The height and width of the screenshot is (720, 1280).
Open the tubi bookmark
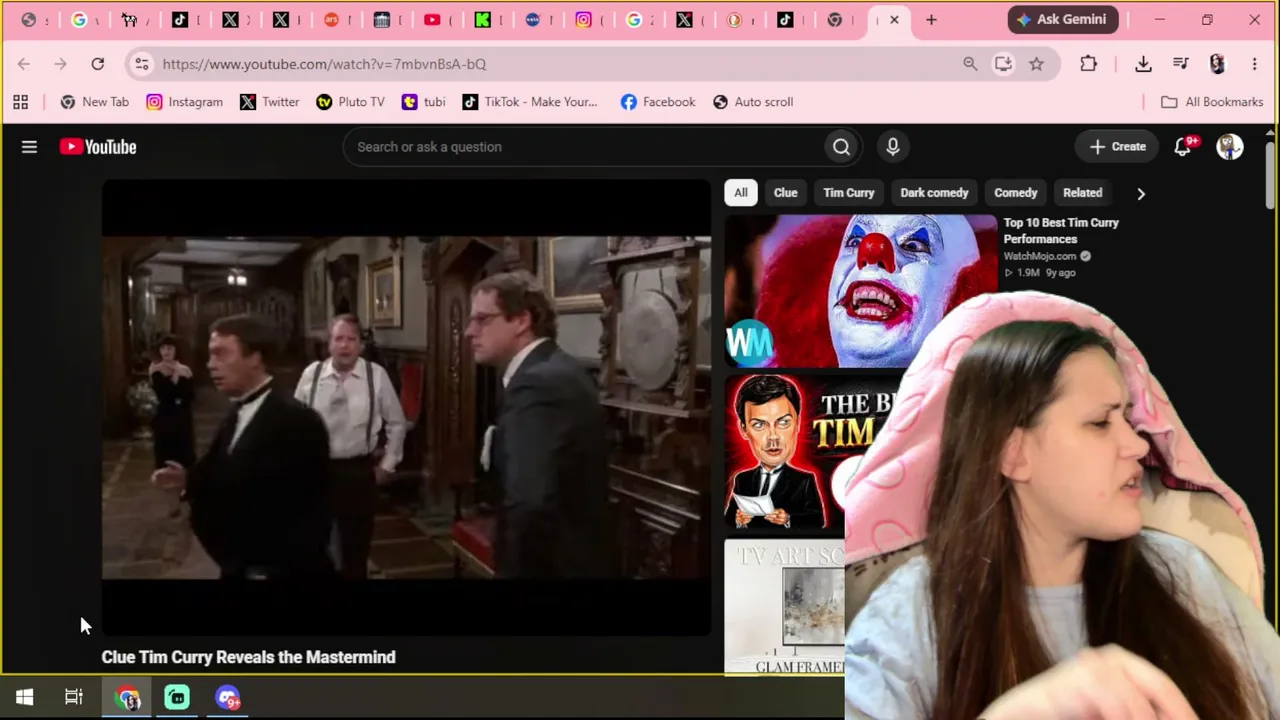(x=423, y=102)
